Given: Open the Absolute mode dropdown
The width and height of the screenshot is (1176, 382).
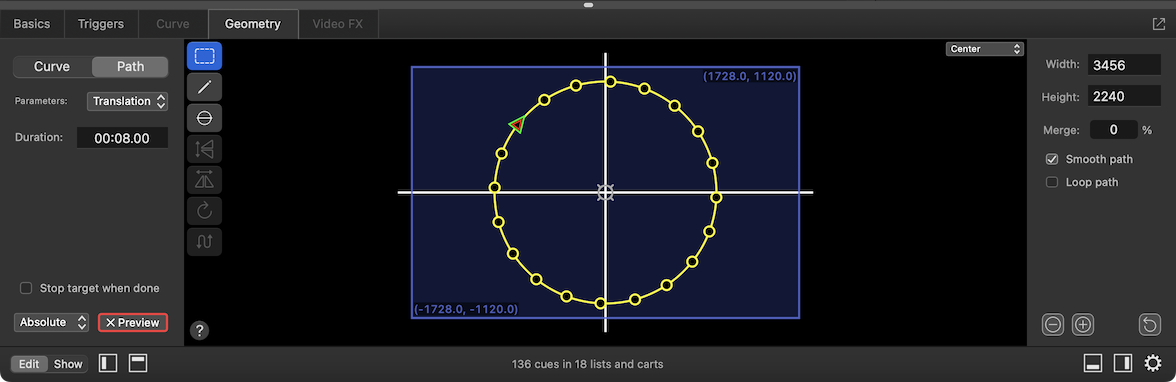Looking at the screenshot, I should click(51, 323).
